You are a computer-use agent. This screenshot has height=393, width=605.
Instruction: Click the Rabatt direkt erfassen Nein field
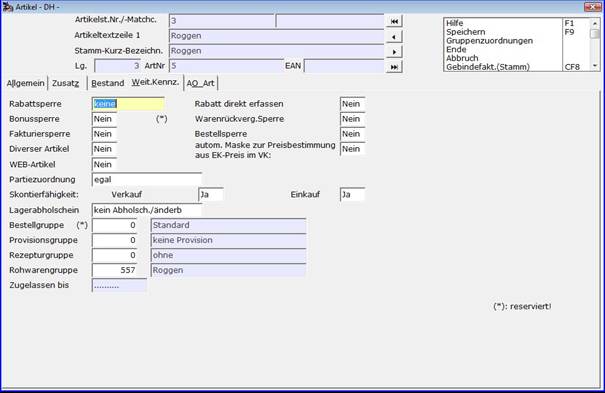coord(352,104)
